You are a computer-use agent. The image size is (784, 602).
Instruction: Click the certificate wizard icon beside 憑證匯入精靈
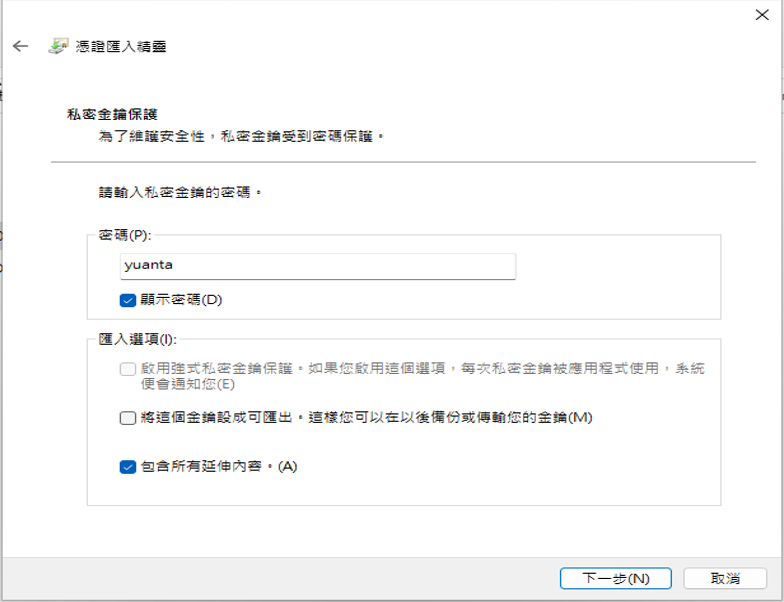click(58, 46)
